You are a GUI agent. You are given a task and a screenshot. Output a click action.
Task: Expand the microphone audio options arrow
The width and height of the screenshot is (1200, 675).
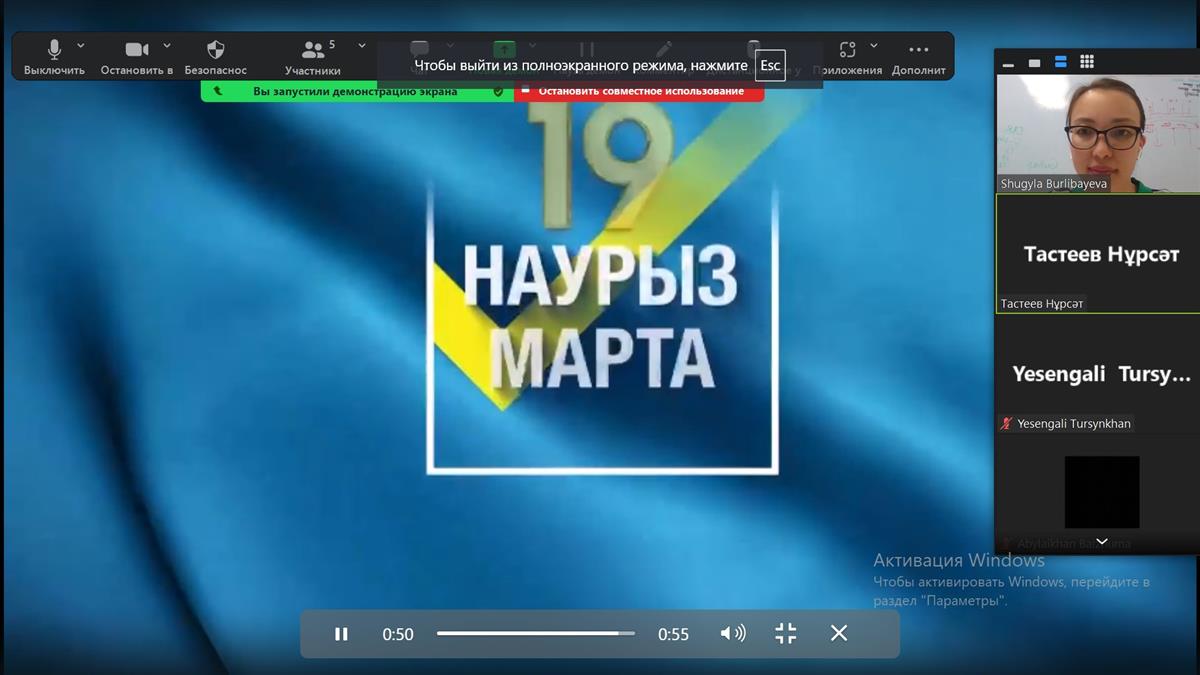[81, 46]
